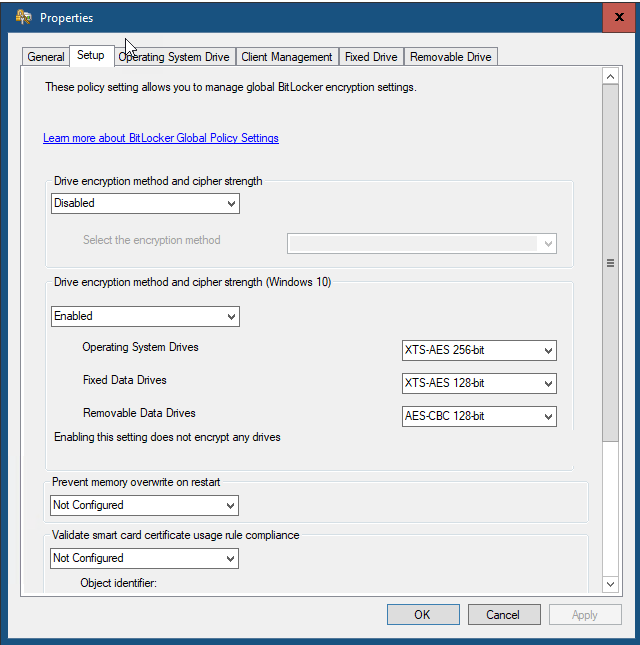Click 'Drive encryption method and cipher strength (Windows 10)' heading
Screen dimensions: 640x645
192,282
